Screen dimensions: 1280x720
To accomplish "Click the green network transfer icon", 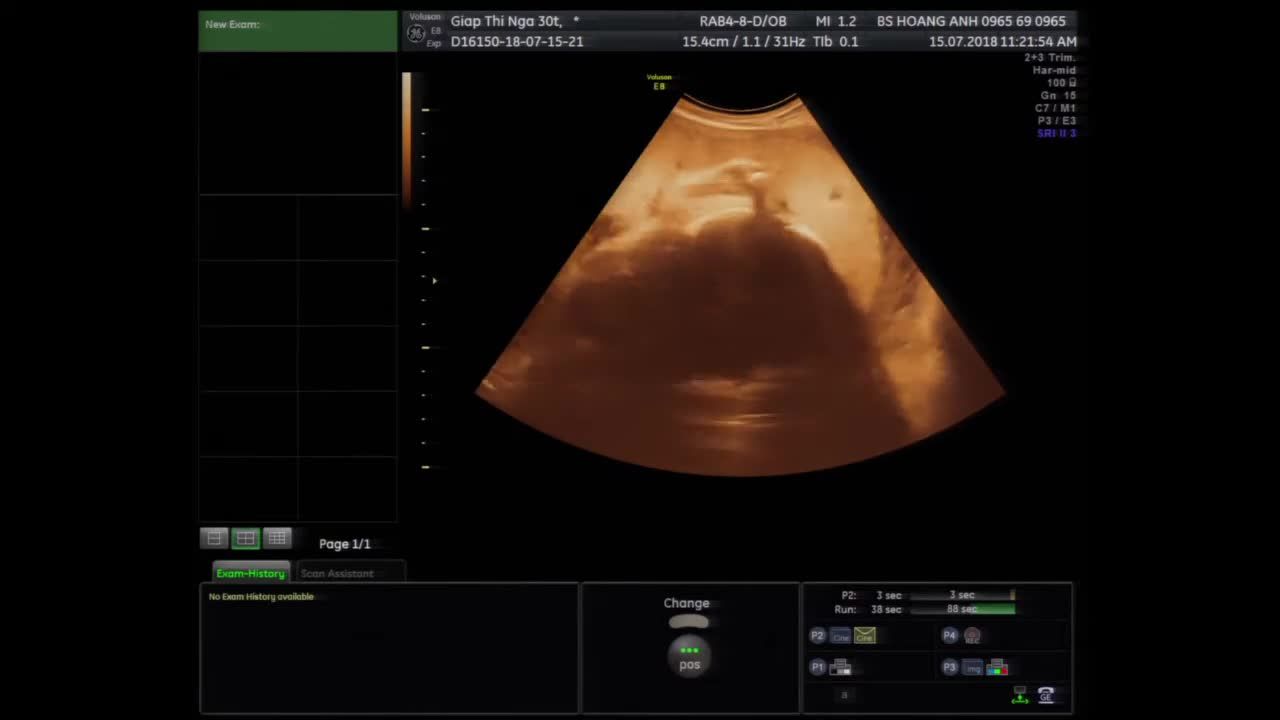I will 1020,696.
